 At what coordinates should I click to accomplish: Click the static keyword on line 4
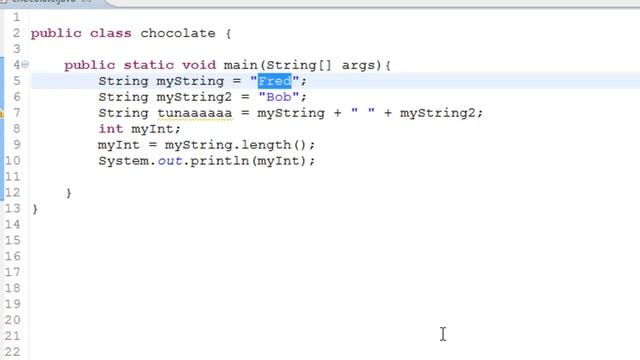(149, 65)
